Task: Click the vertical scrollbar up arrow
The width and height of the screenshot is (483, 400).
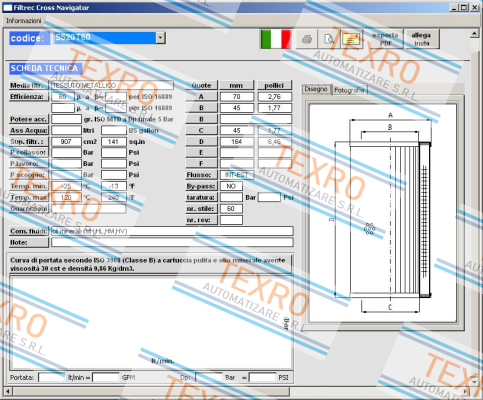Action: 474,33
